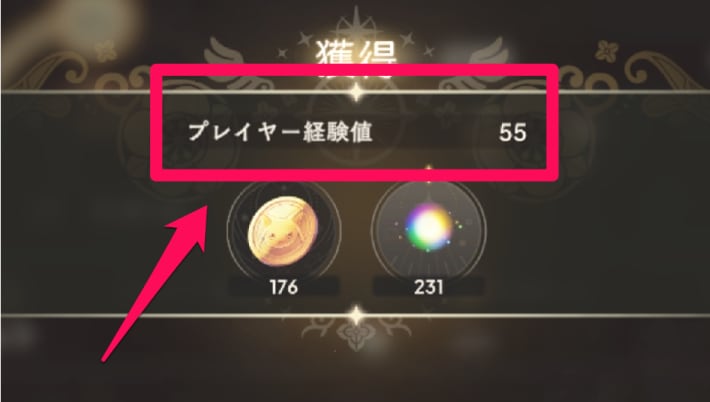Click the compass star emblem above 獲得
The image size is (710, 402).
356,25
